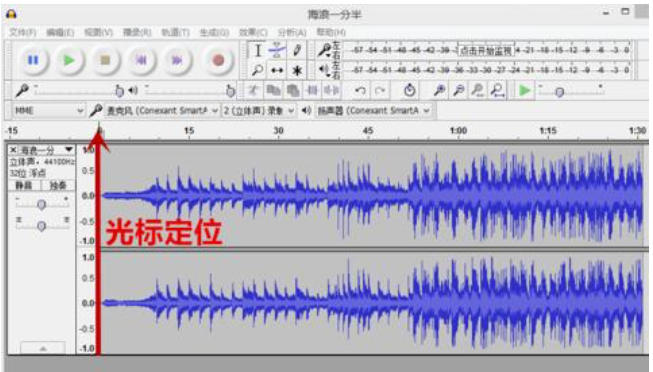Open the 麦克风 recording device dropdown
Image resolution: width=653 pixels, height=372 pixels.
coord(162,111)
